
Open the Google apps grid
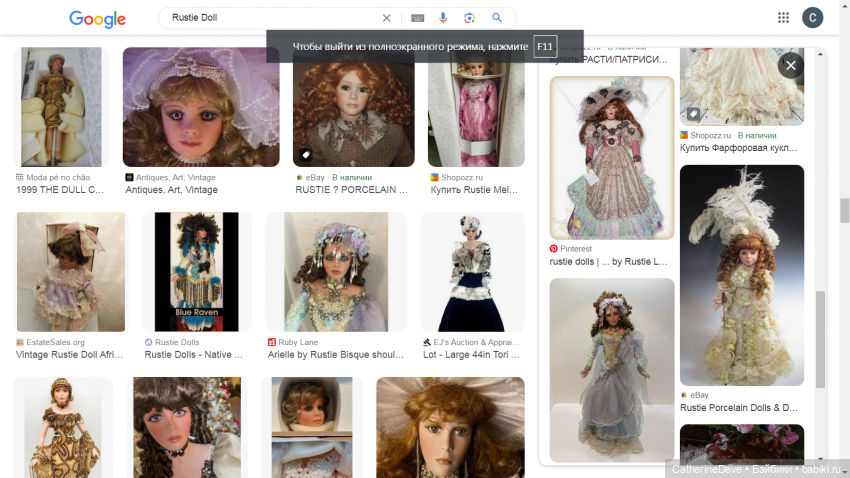coord(783,18)
